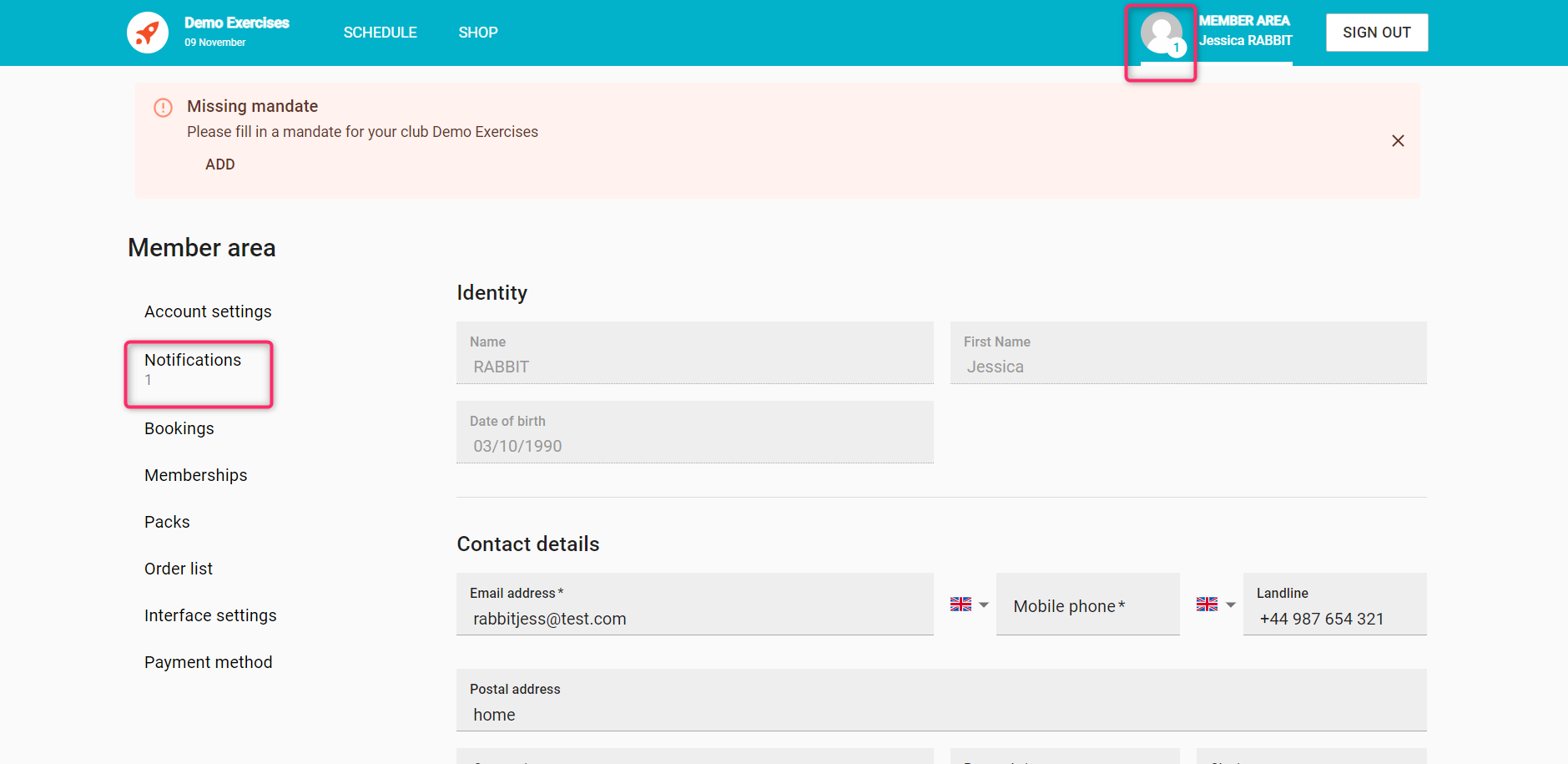Select Account settings in the sidebar
Image resolution: width=1568 pixels, height=764 pixels.
click(x=208, y=311)
